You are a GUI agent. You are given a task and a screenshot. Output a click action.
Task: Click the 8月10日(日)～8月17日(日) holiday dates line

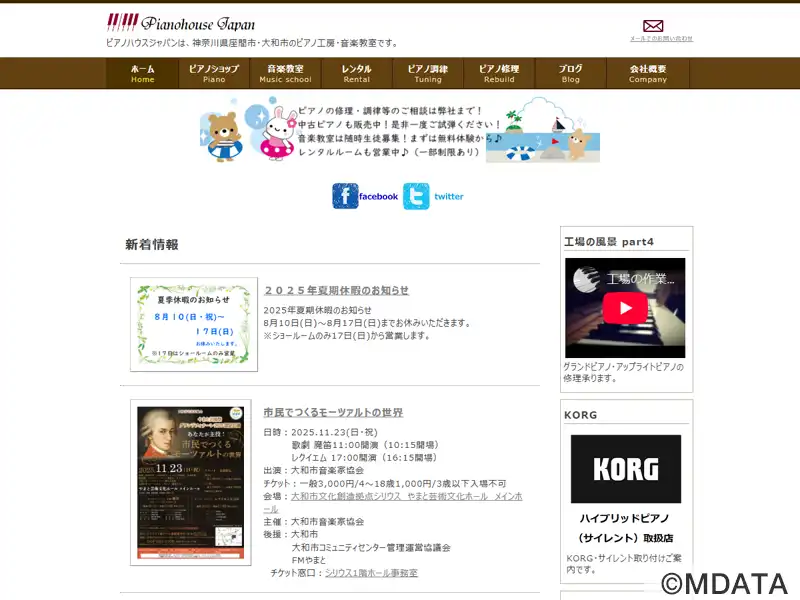pyautogui.click(x=367, y=323)
